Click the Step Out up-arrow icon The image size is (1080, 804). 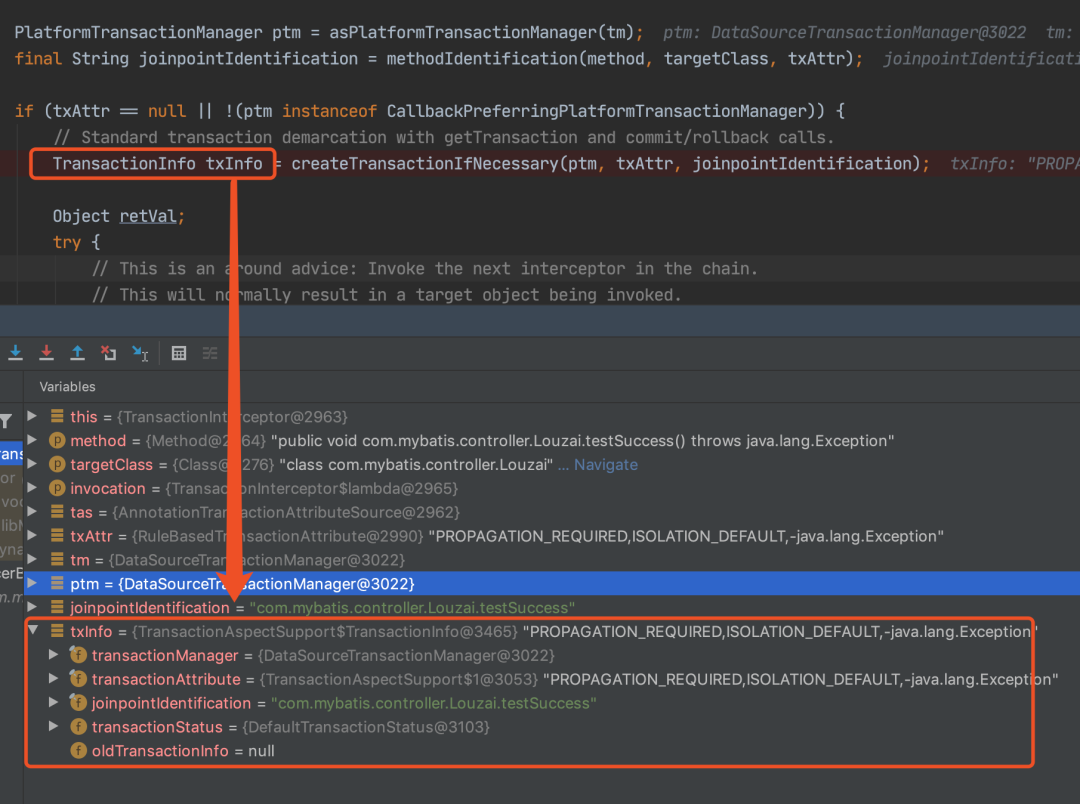(x=77, y=353)
